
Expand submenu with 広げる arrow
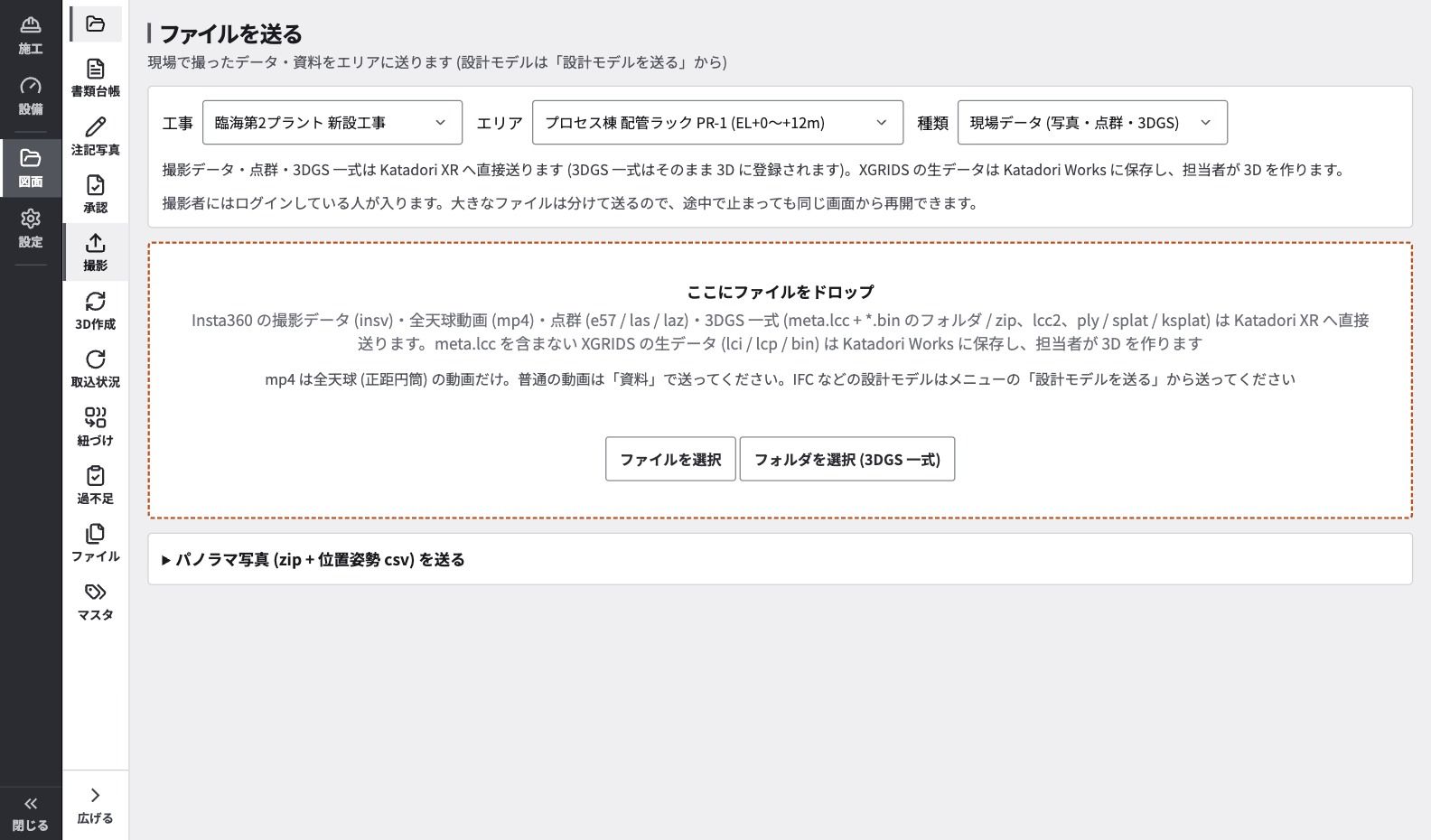[95, 806]
